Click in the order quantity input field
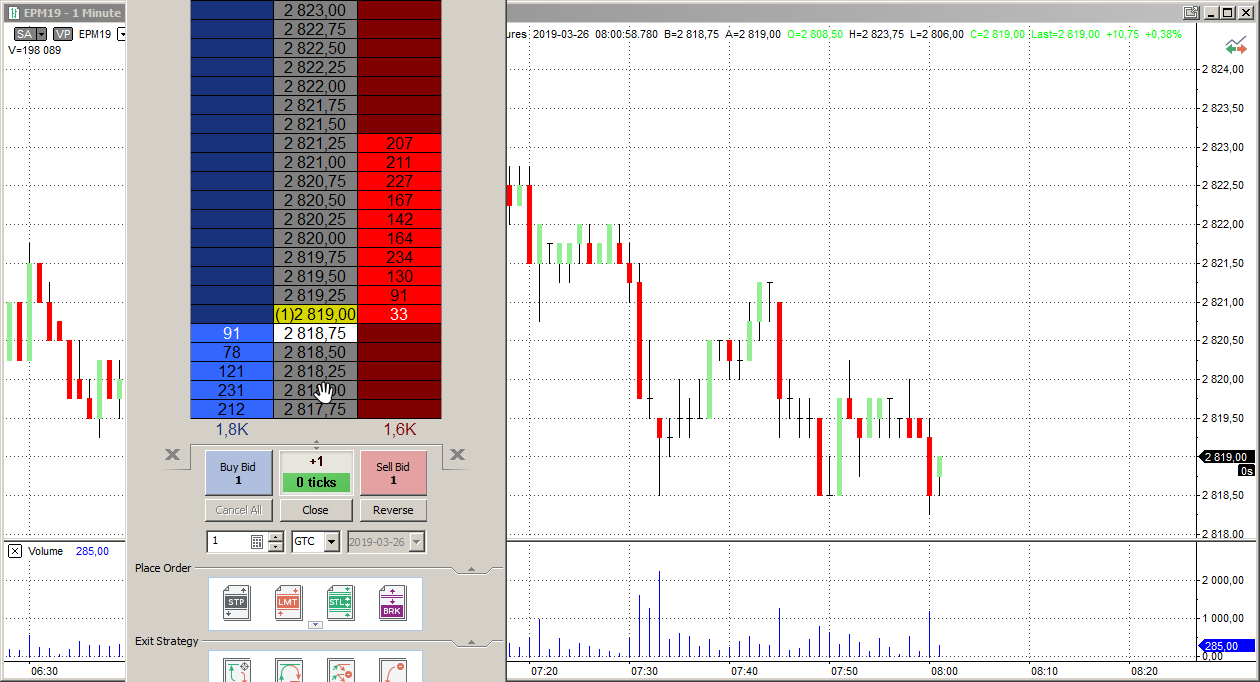Viewport: 1260px width, 682px height. tap(229, 541)
